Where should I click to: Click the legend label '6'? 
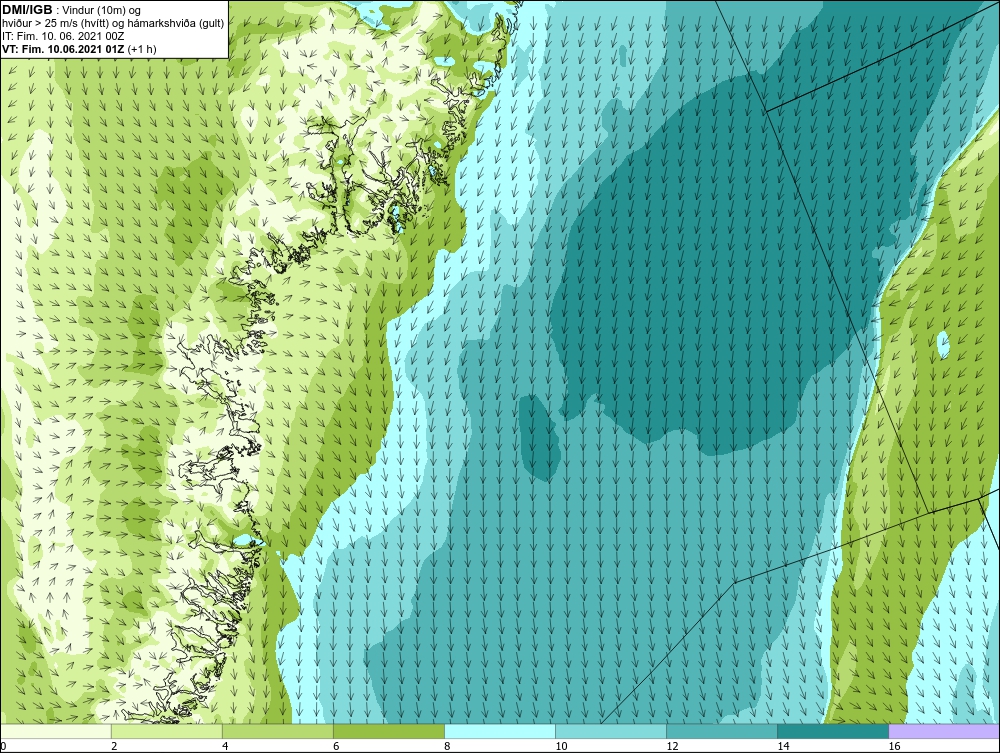[x=337, y=746]
